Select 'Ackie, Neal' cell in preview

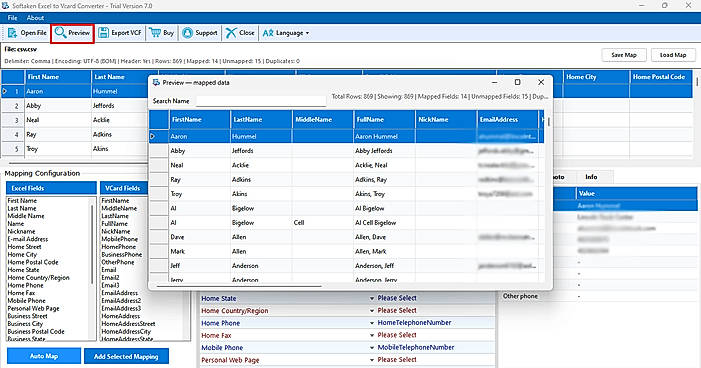tap(384, 165)
